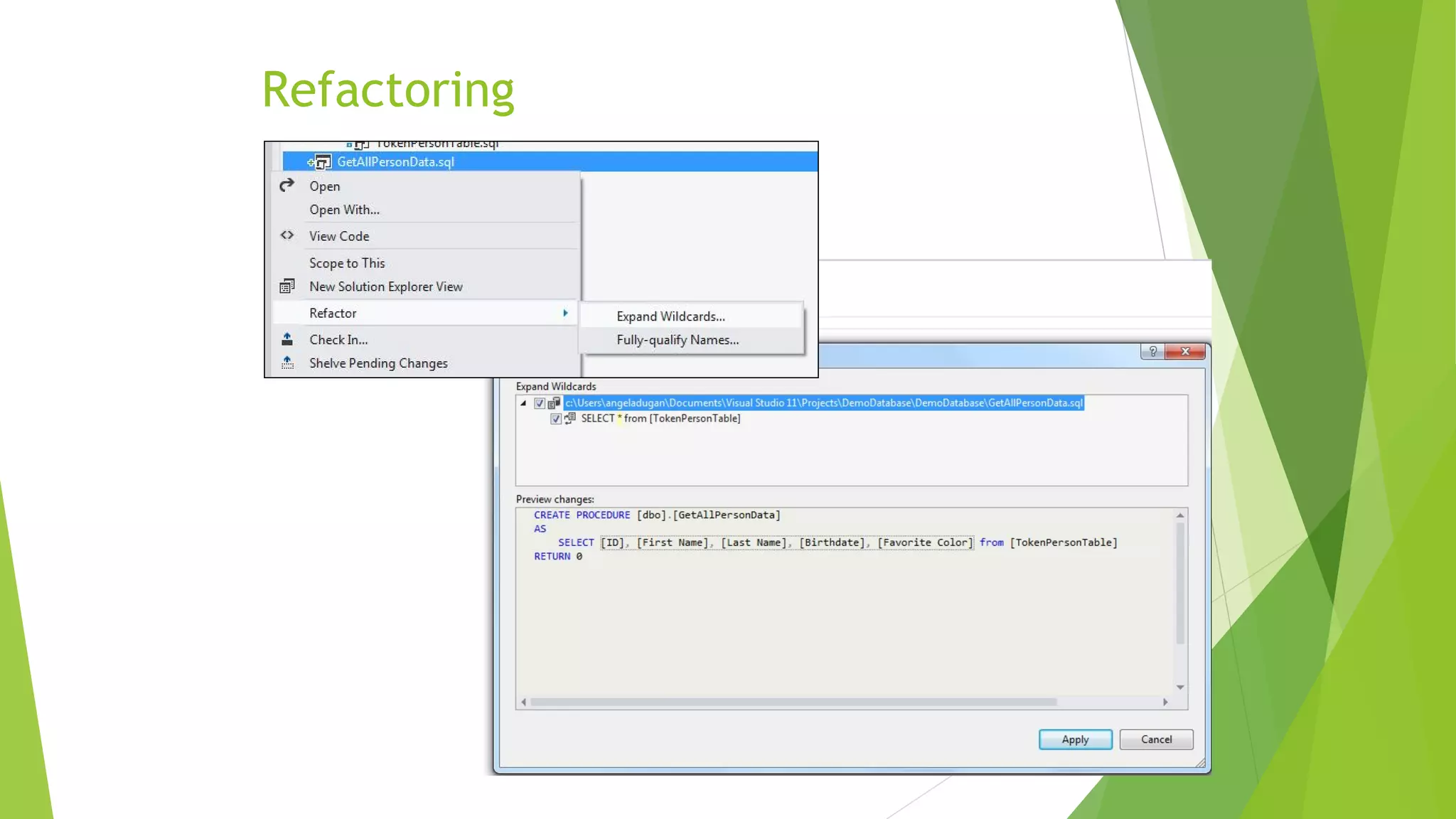1456x819 pixels.
Task: Click the icon beside SELECT * statement row
Action: [x=570, y=419]
